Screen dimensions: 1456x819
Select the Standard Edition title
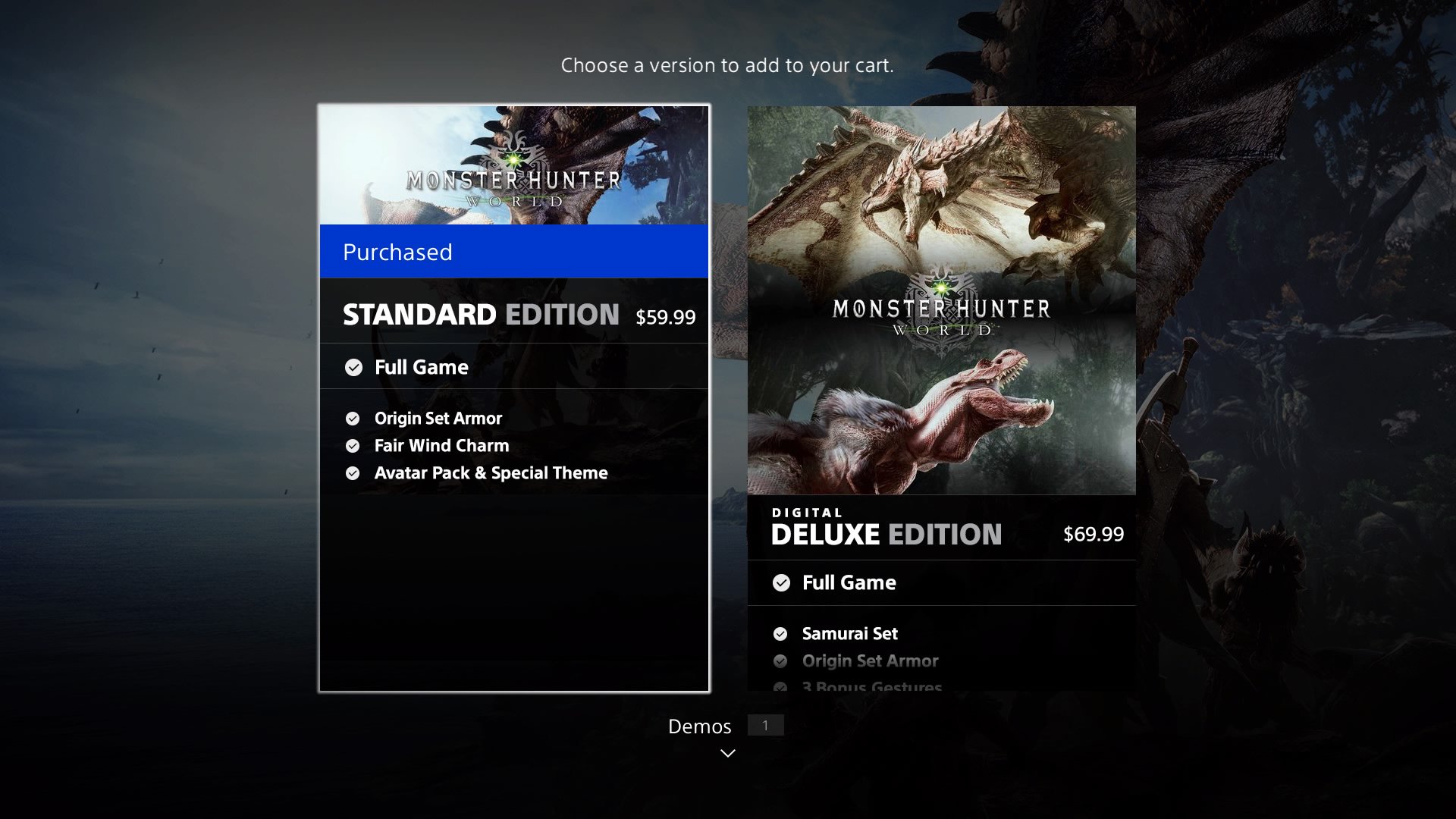(x=481, y=315)
